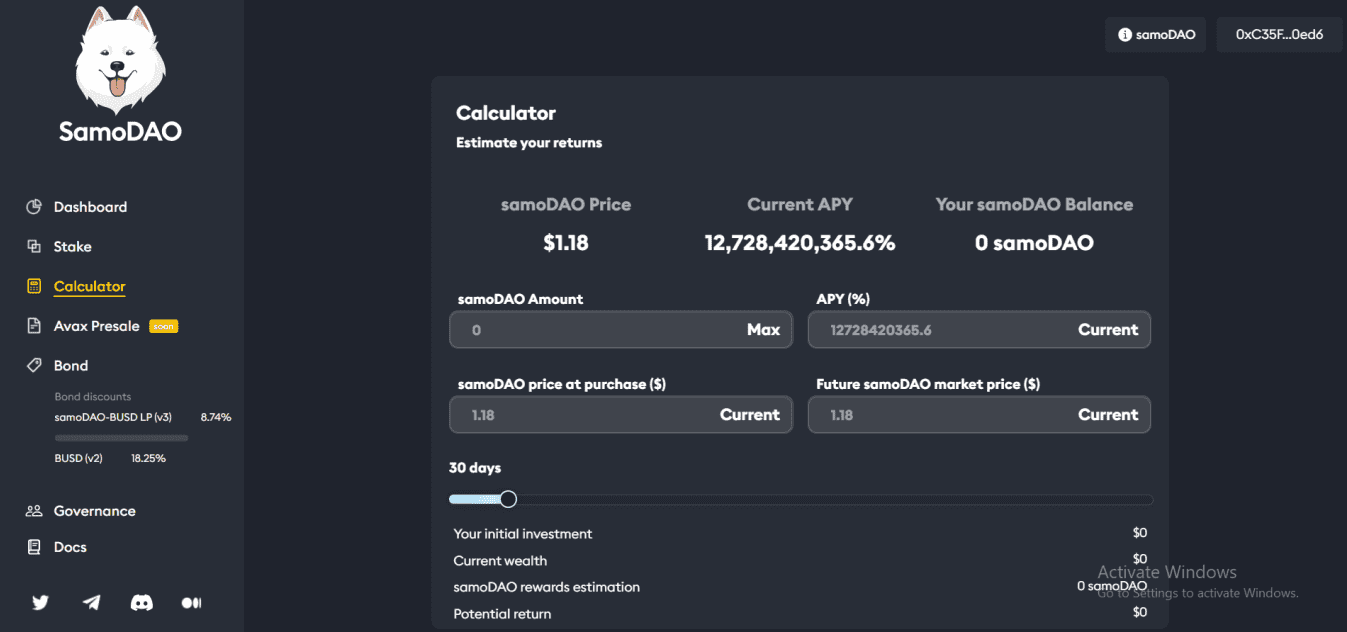Click the Stake layers icon
1347x632 pixels.
click(x=34, y=246)
